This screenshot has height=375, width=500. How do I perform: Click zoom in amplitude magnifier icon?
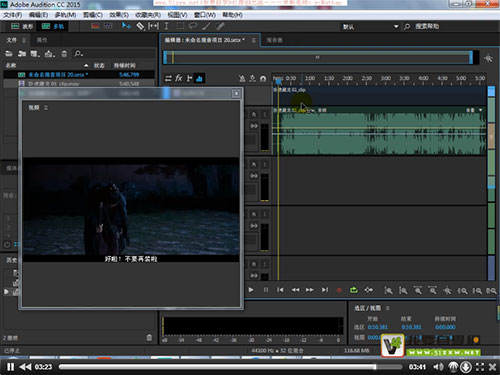coord(388,290)
